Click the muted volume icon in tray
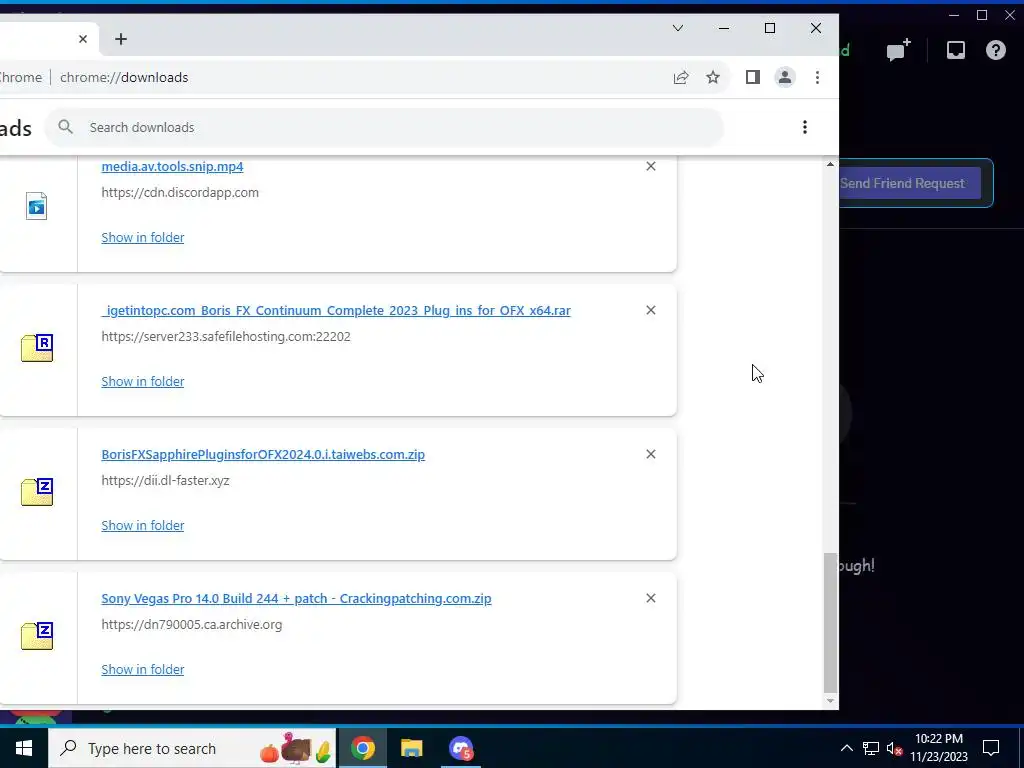Image resolution: width=1024 pixels, height=768 pixels. (894, 748)
